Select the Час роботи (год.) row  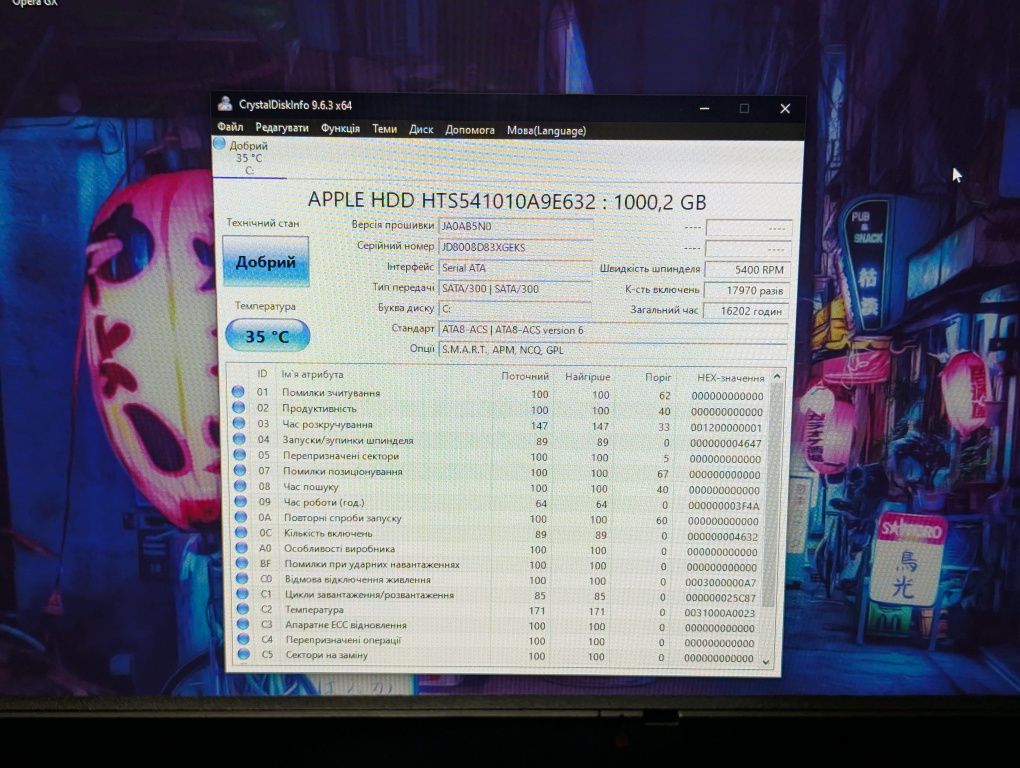pos(500,503)
